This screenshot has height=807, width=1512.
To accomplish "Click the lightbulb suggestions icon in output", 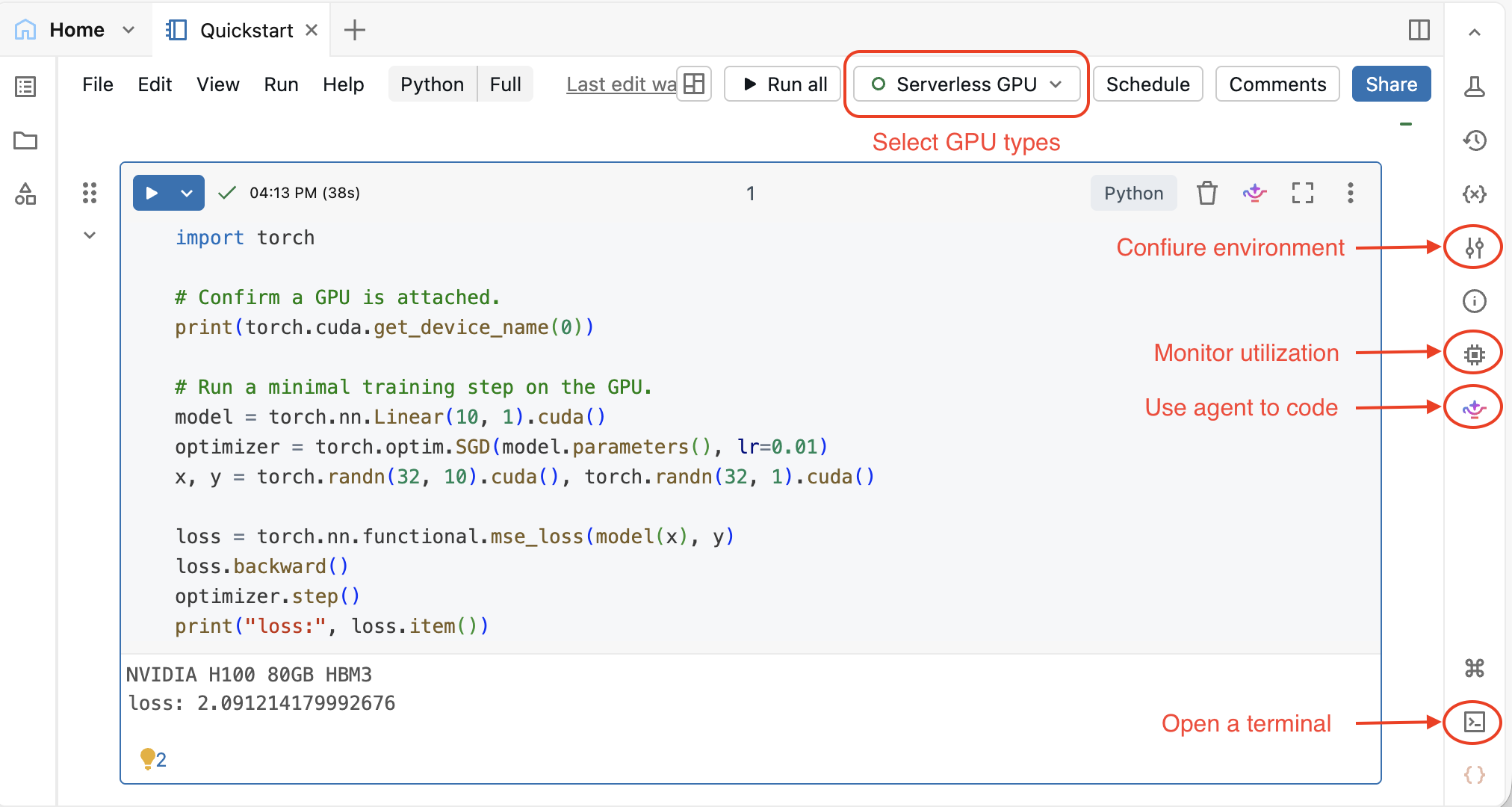I will 148,759.
